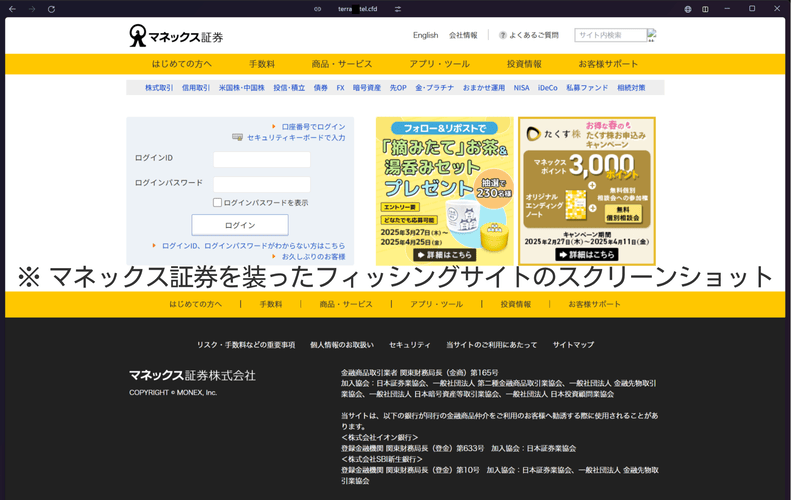The height and width of the screenshot is (500, 791).
Task: Open the 暗号資産 sub-navigation link
Action: coord(367,88)
